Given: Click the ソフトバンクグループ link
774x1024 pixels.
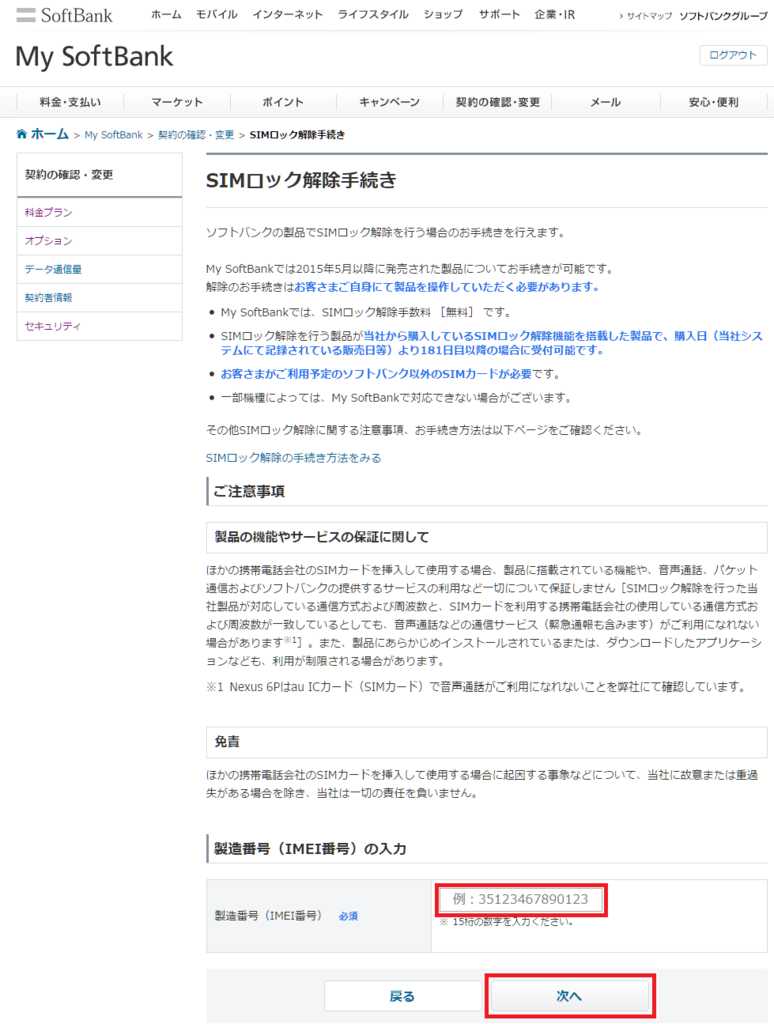Looking at the screenshot, I should (x=723, y=16).
